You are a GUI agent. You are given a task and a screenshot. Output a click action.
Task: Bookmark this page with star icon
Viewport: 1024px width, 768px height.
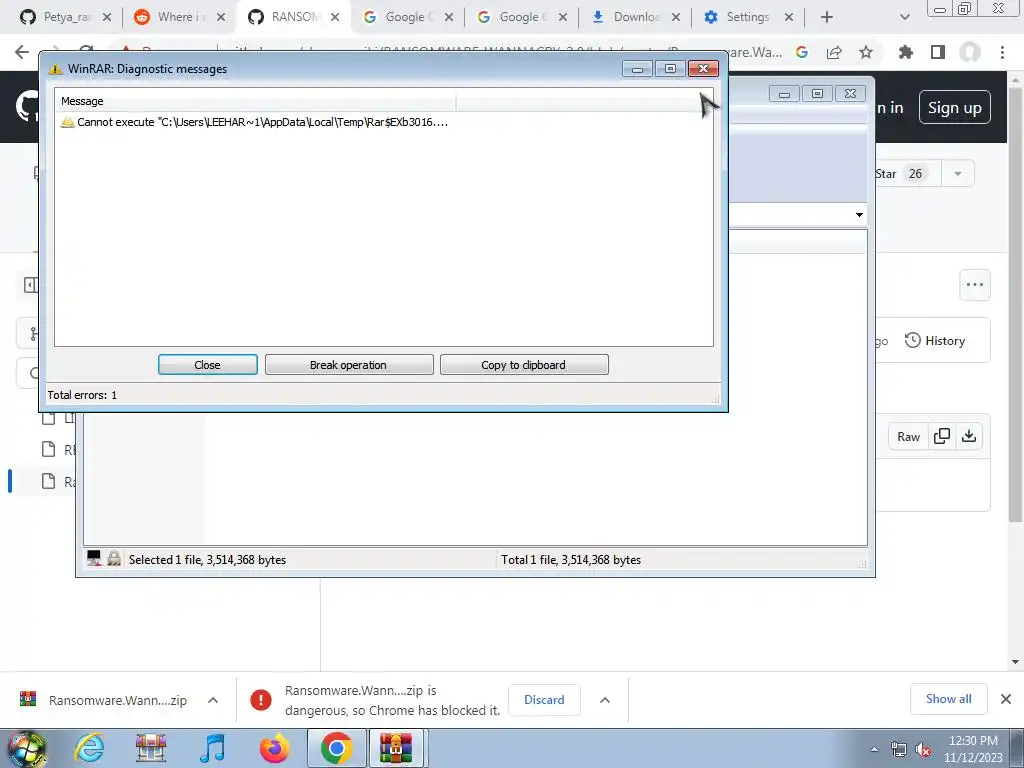[866, 52]
